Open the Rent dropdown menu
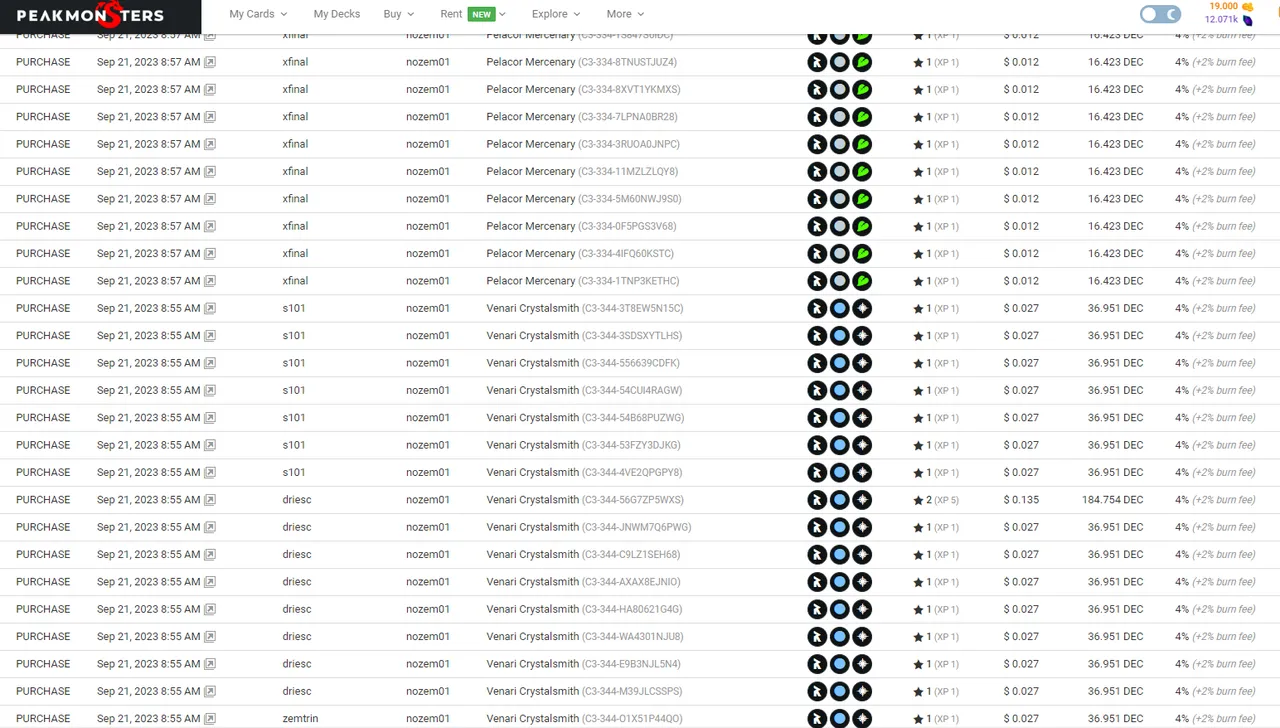 473,14
